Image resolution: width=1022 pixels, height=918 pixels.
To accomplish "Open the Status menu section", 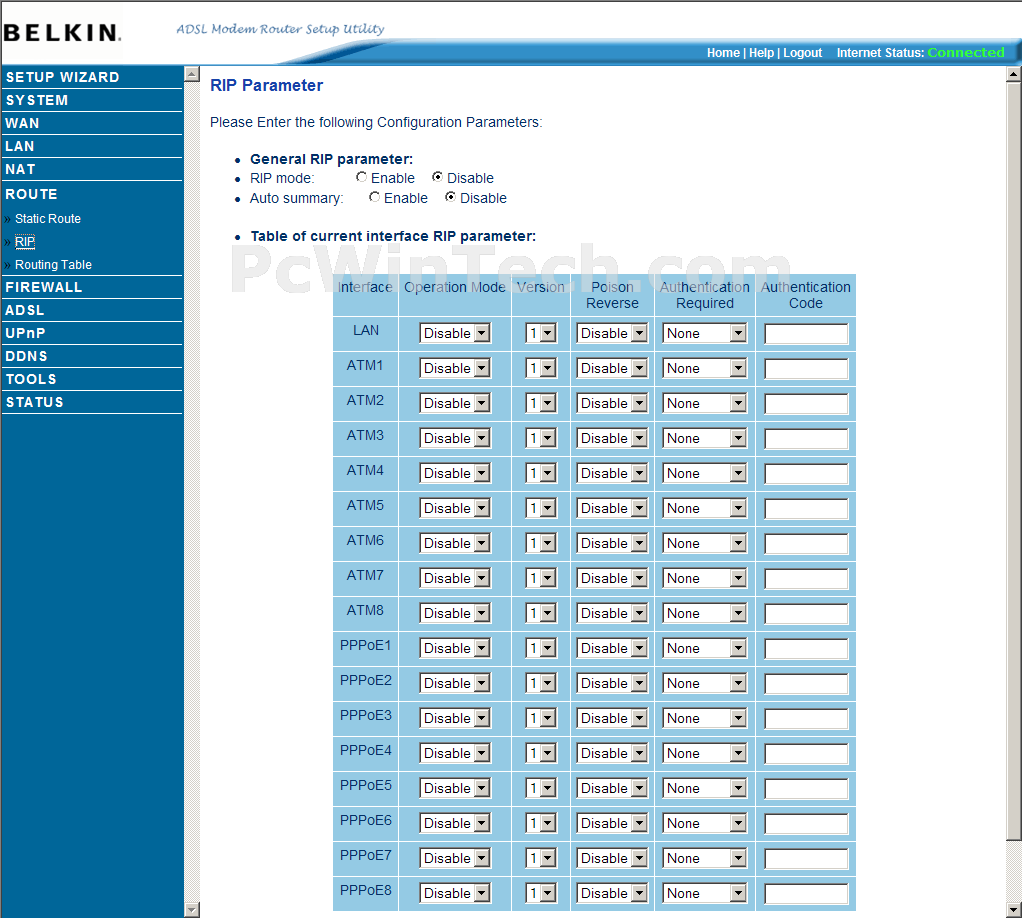I will (35, 402).
